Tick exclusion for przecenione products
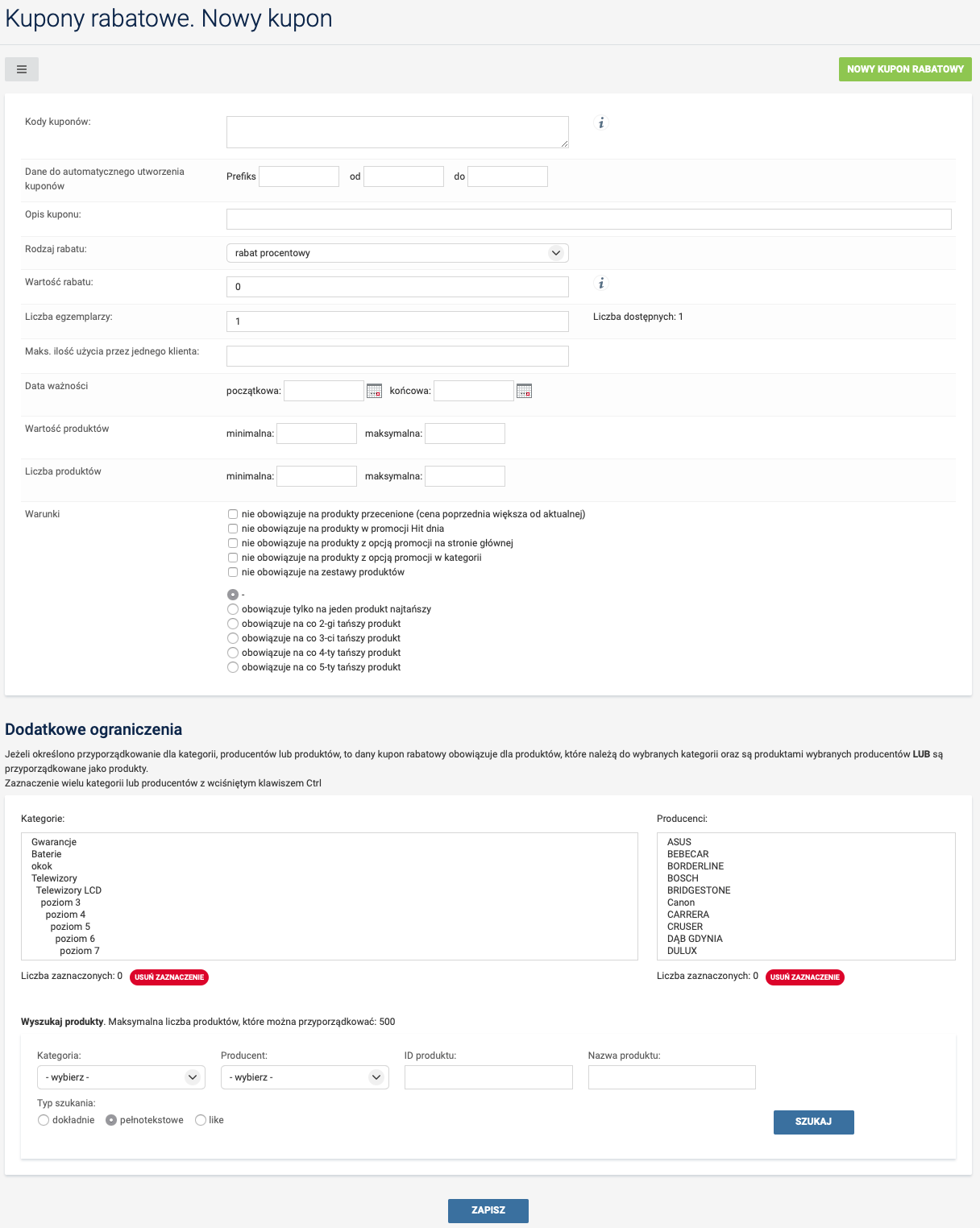The width and height of the screenshot is (980, 1228). pyautogui.click(x=233, y=514)
